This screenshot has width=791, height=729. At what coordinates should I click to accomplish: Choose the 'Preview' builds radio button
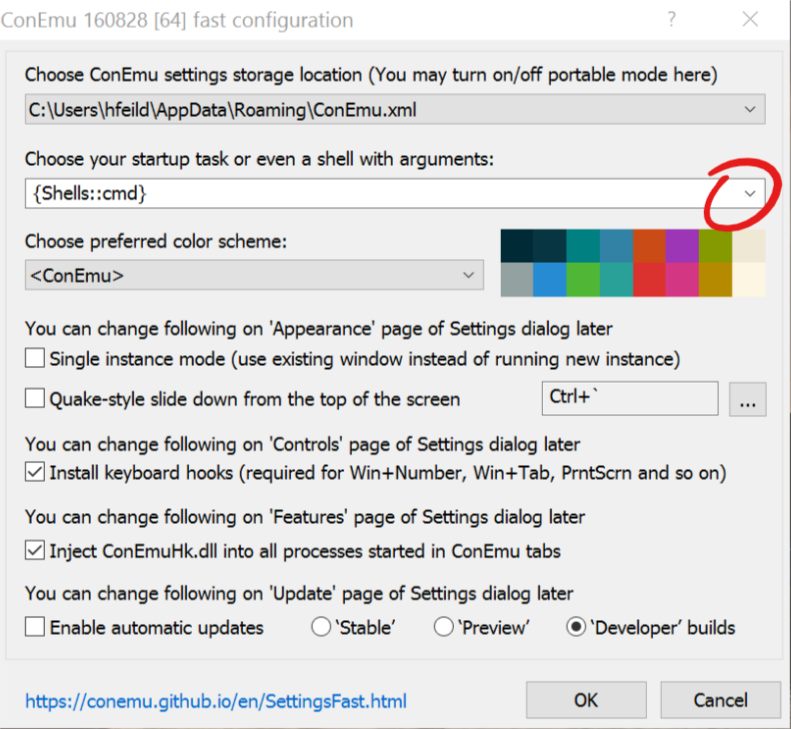(444, 628)
